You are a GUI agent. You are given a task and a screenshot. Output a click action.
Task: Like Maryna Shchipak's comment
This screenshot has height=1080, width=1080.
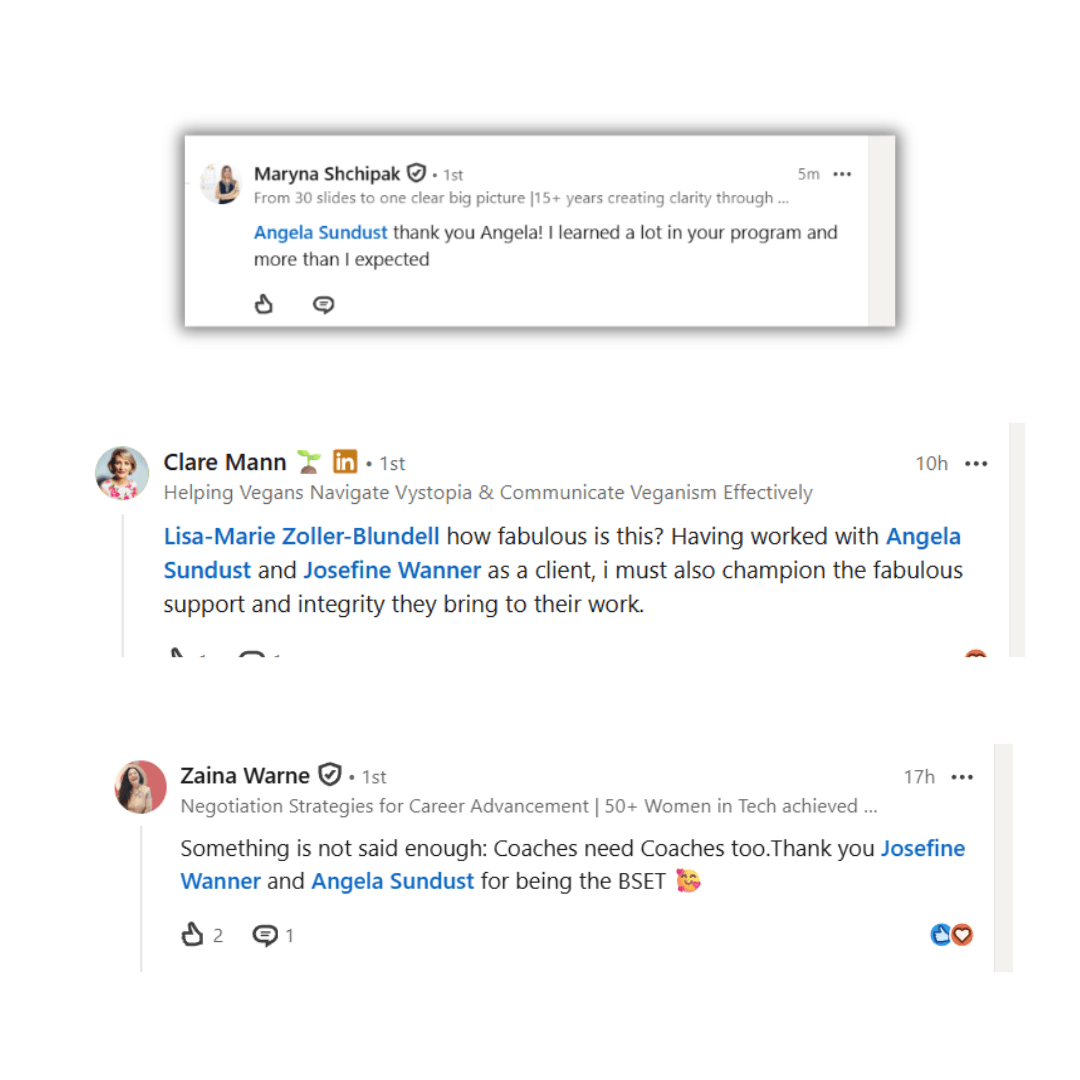pos(264,304)
